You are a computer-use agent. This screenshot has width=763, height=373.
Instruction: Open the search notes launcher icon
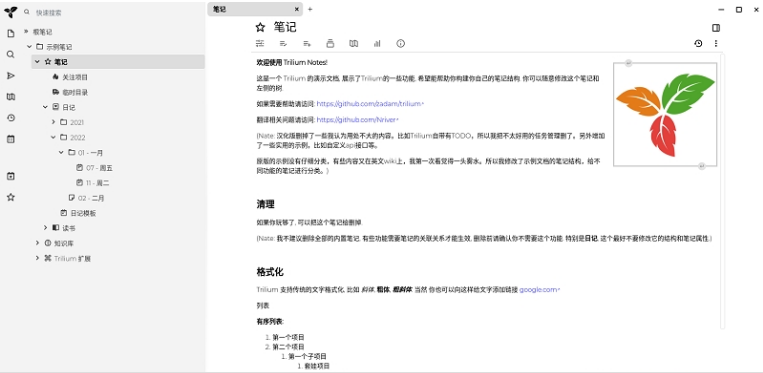coord(11,54)
